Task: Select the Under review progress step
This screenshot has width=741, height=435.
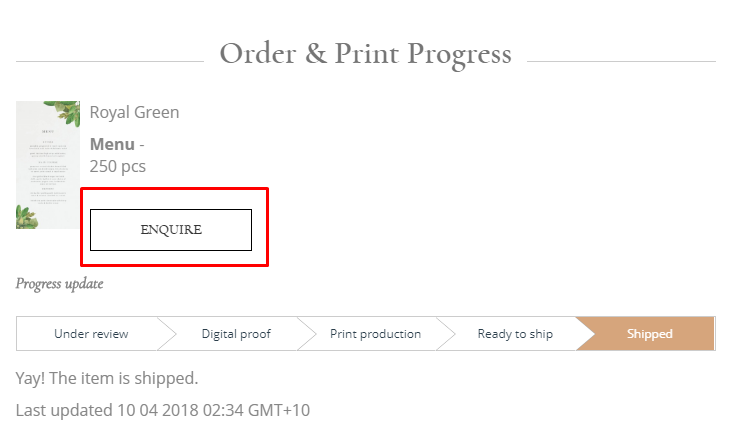Action: click(x=91, y=334)
